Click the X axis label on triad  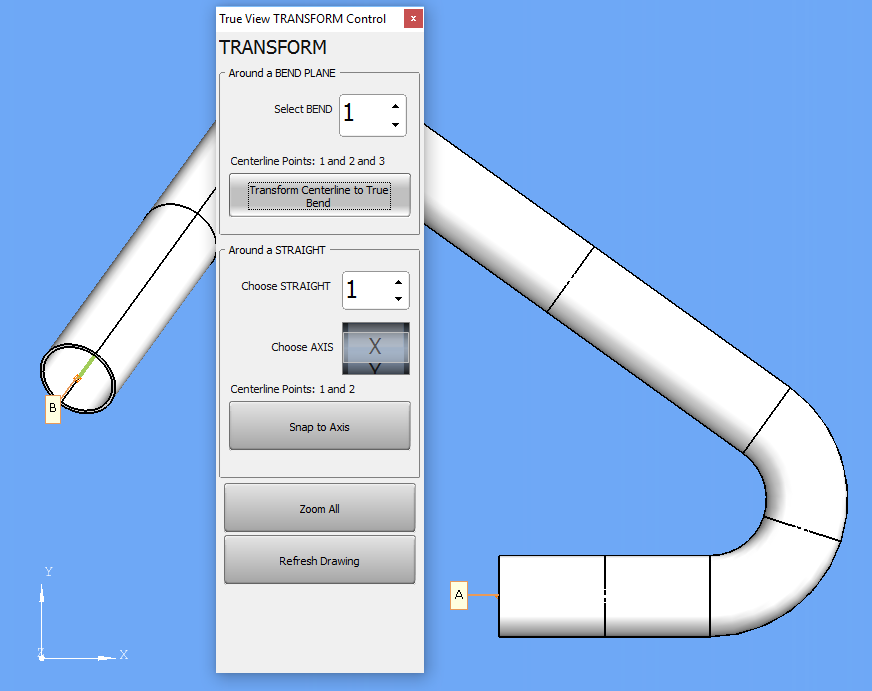[124, 654]
